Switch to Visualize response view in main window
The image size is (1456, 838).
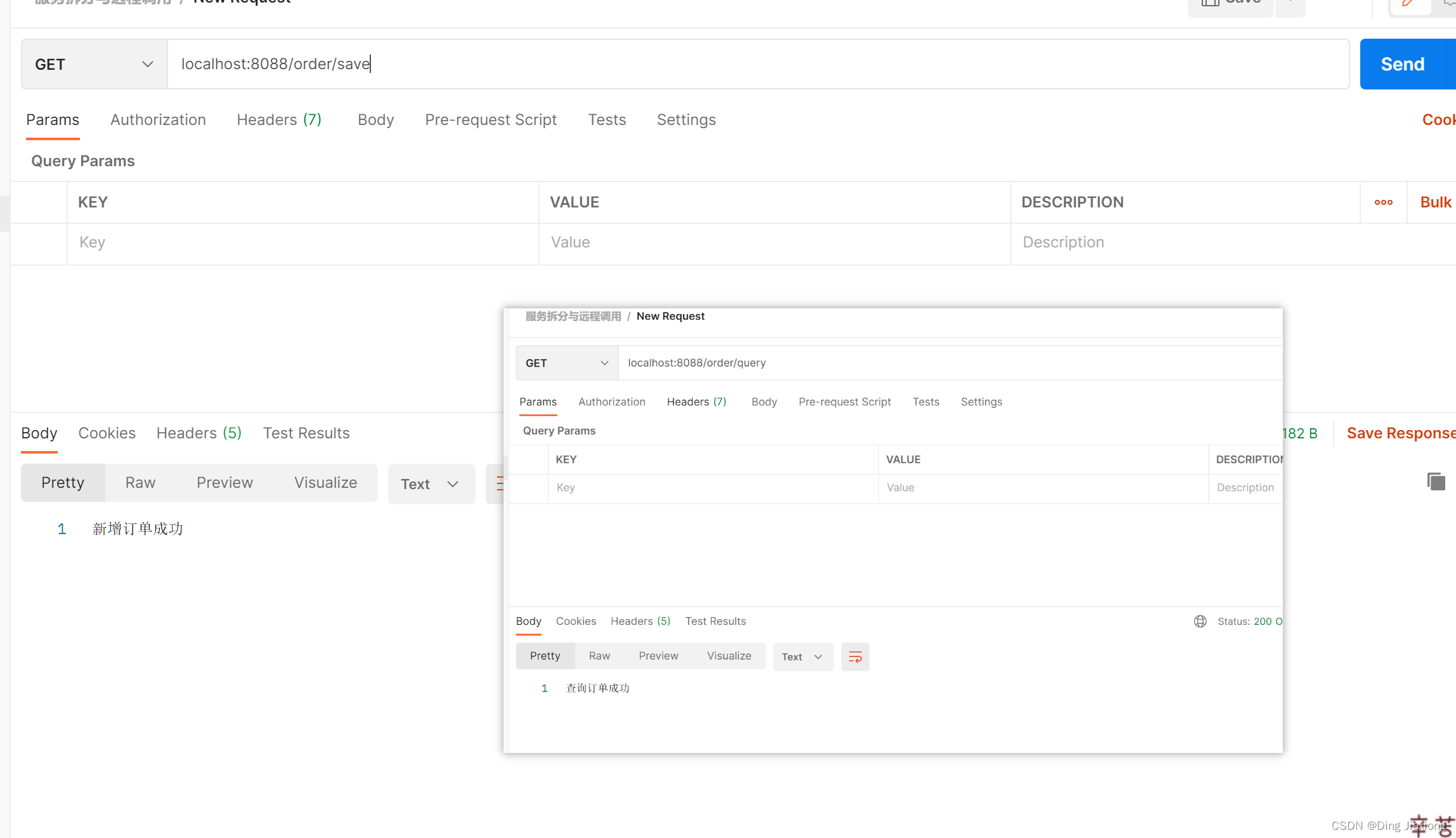coord(325,483)
